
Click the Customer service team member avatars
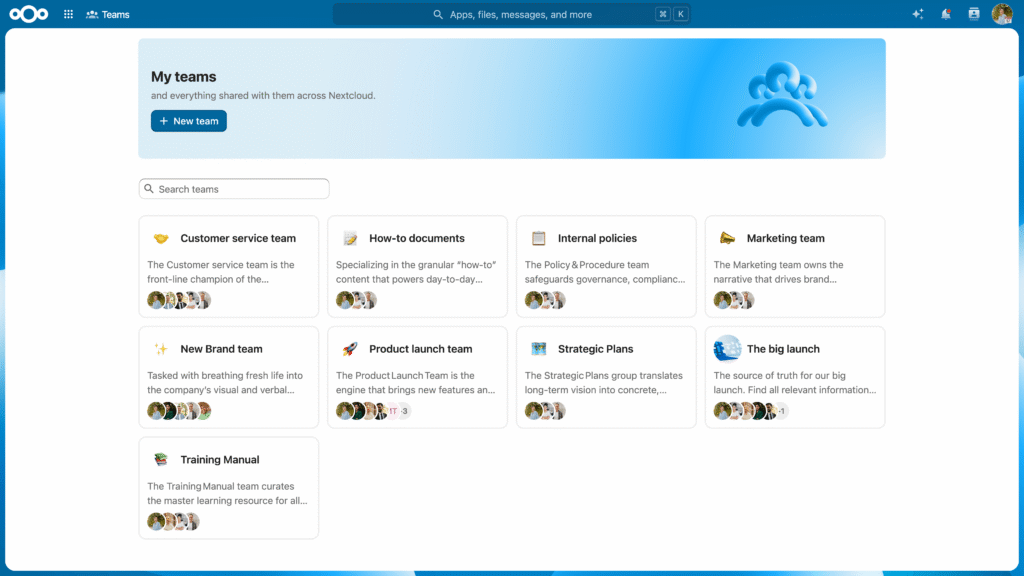pos(179,300)
